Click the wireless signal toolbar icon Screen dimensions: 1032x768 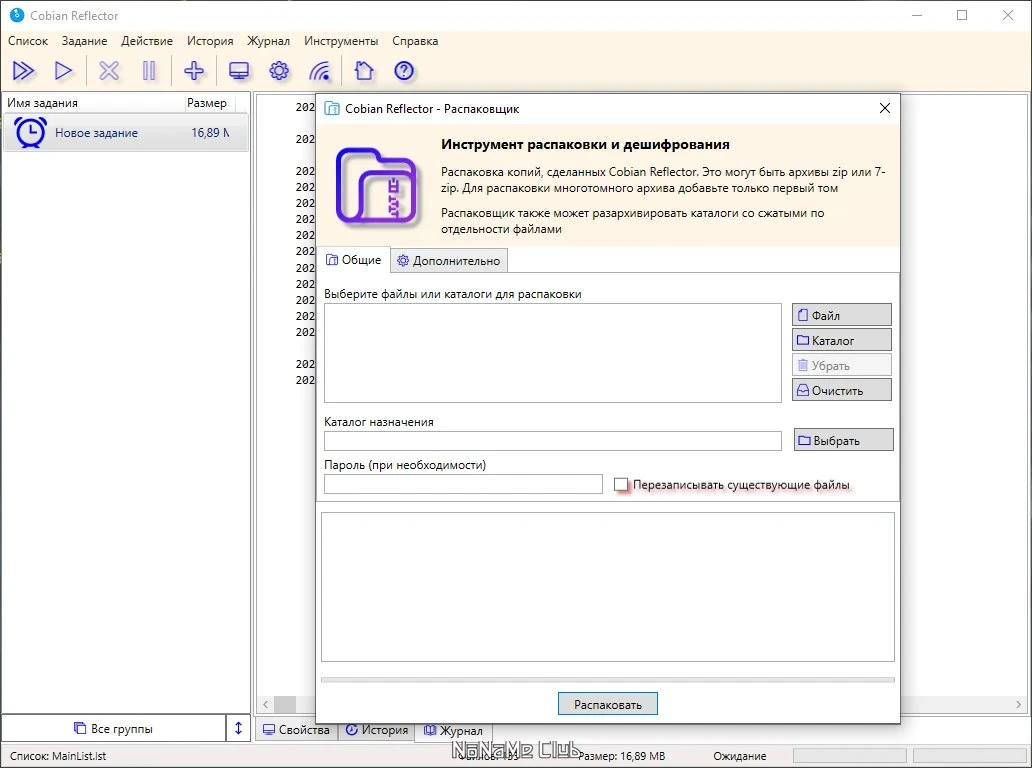[320, 70]
